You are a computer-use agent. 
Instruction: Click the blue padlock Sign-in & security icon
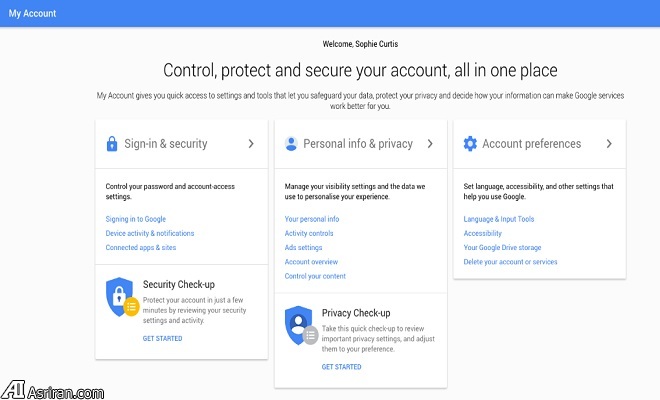tap(112, 144)
